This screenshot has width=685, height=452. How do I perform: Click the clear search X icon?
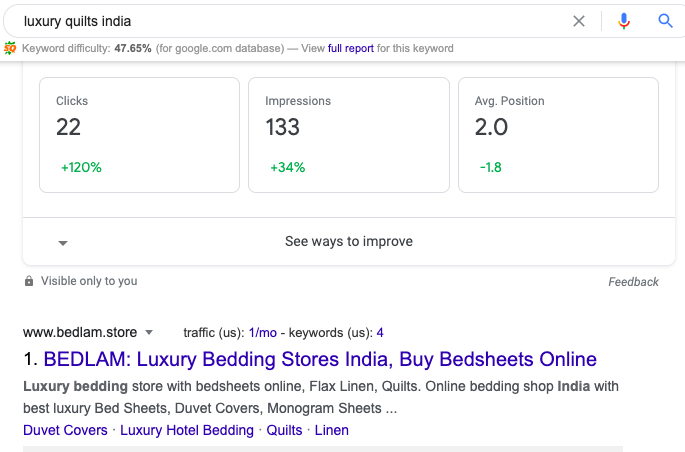(x=578, y=20)
